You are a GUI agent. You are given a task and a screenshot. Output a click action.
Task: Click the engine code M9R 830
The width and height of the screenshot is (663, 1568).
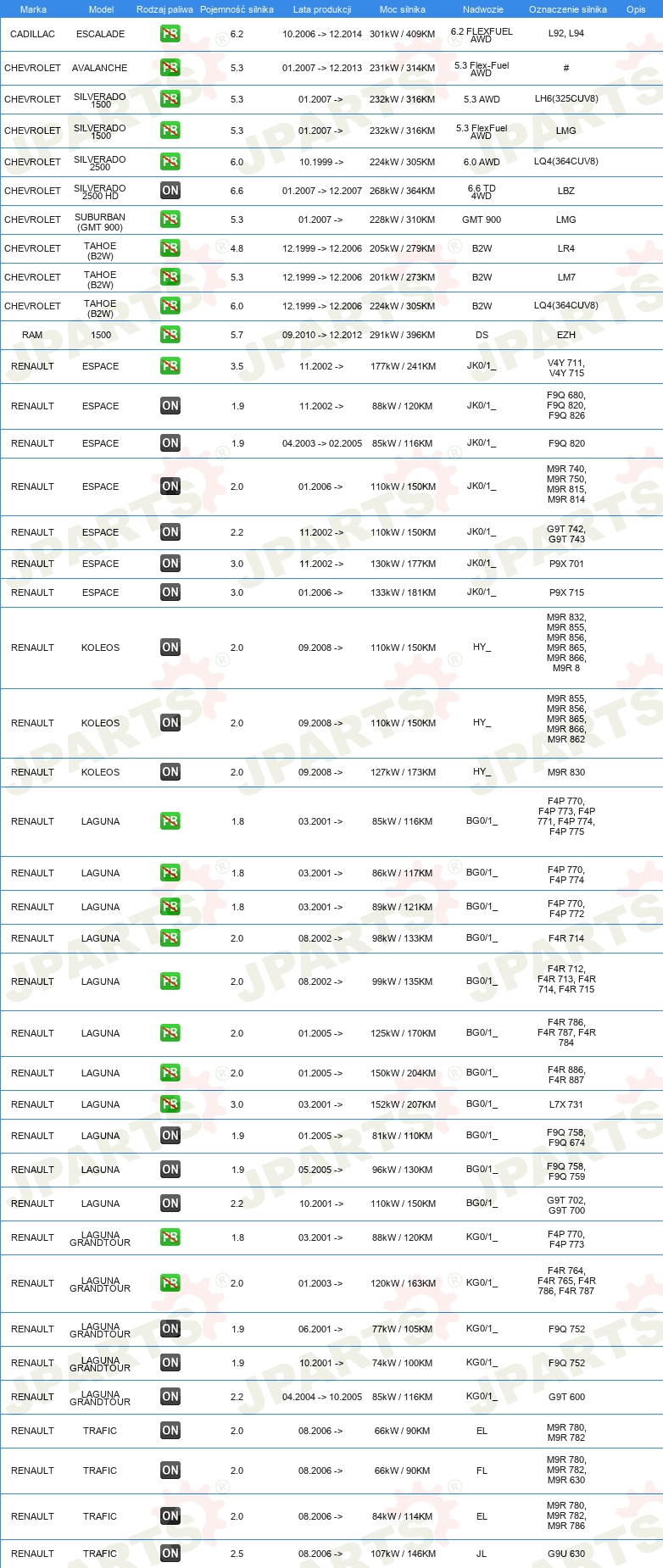tap(566, 772)
